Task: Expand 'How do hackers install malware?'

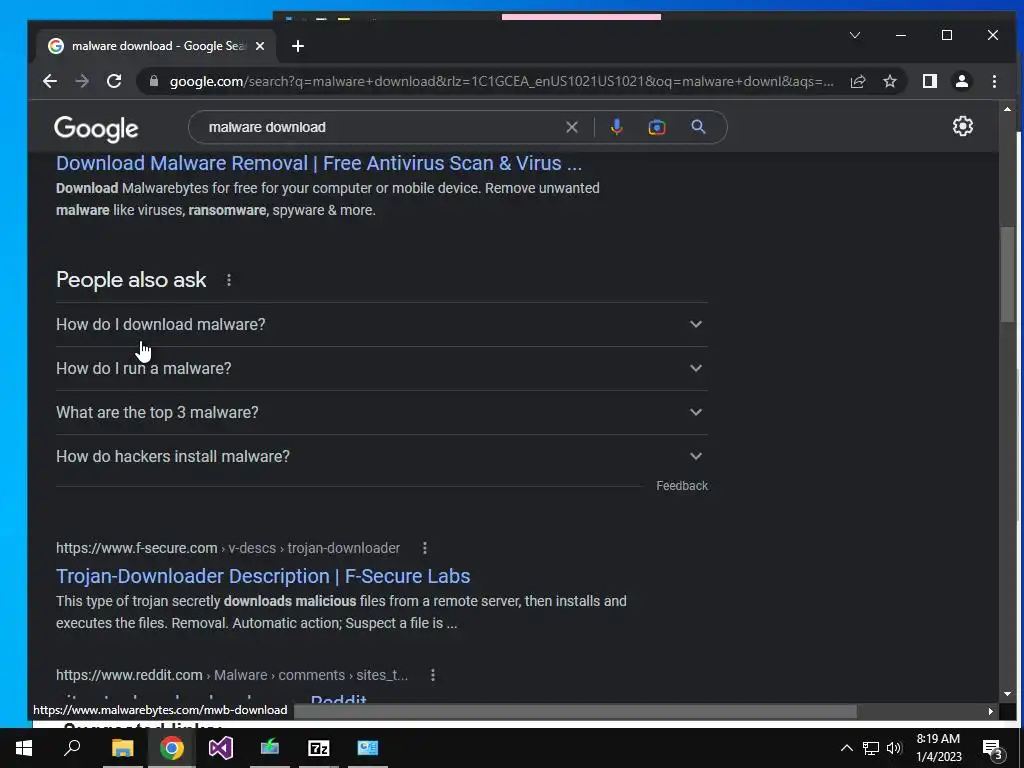Action: 381,456
